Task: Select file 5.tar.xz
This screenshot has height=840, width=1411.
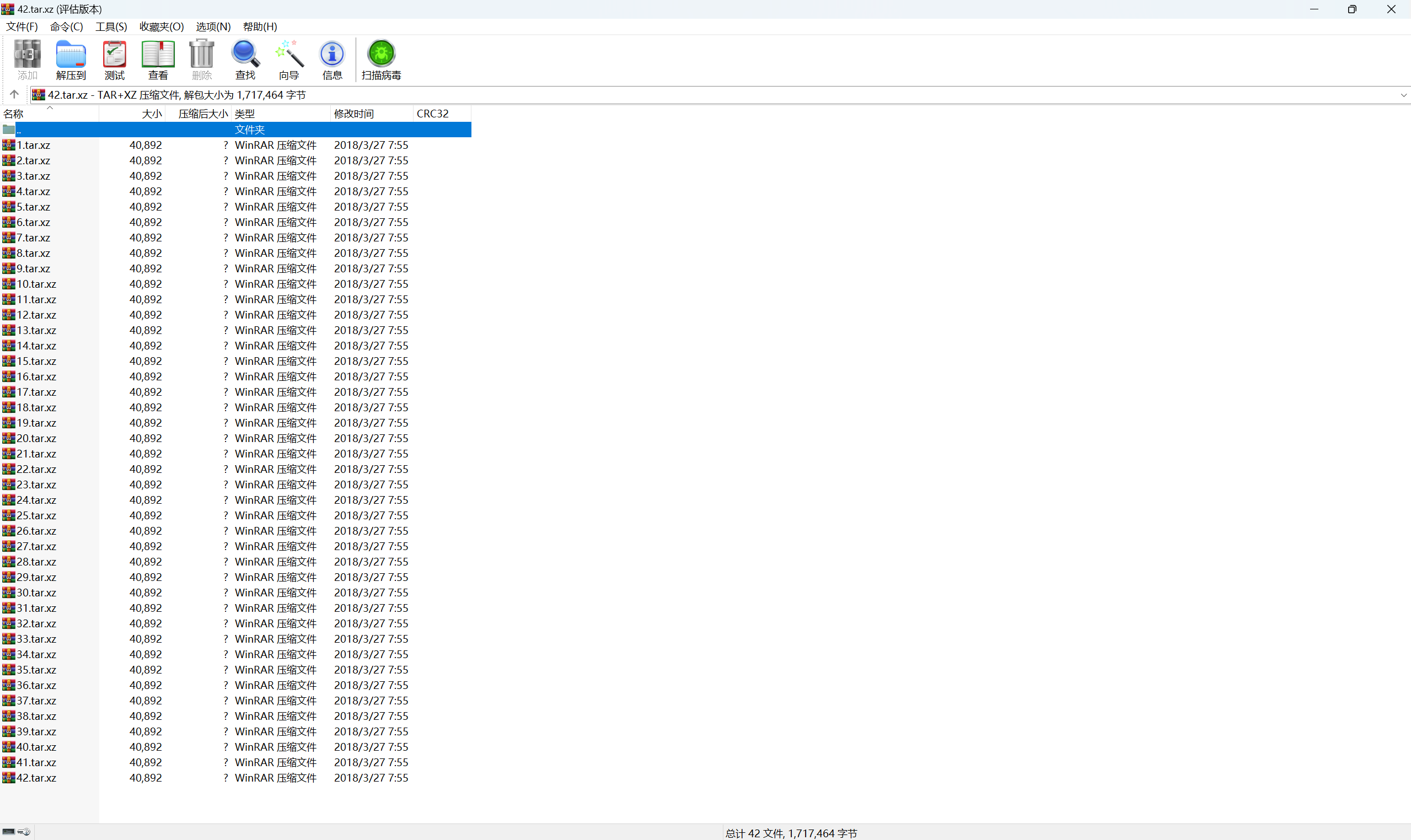Action: click(x=34, y=207)
